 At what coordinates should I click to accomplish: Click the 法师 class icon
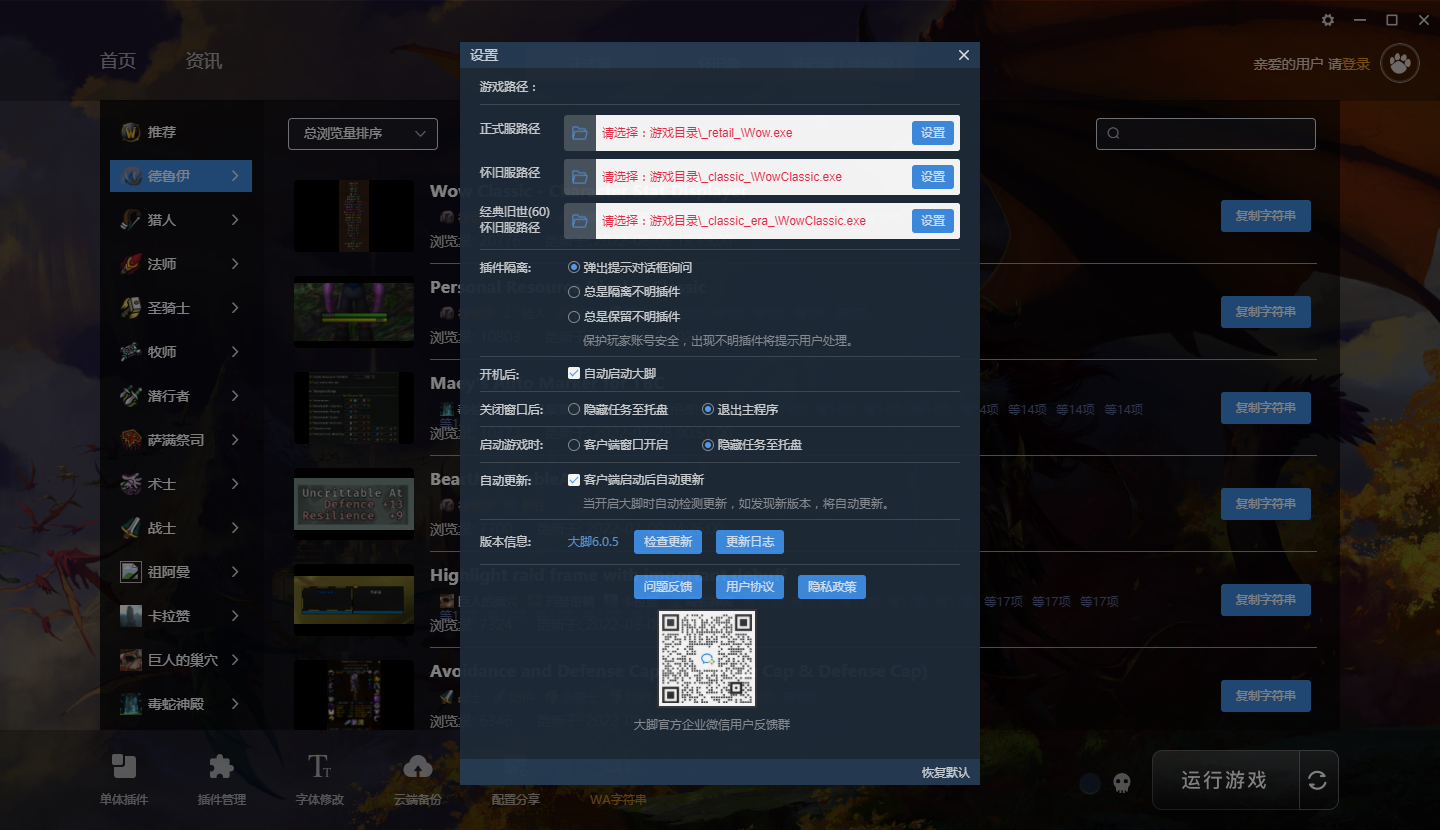pyautogui.click(x=130, y=264)
